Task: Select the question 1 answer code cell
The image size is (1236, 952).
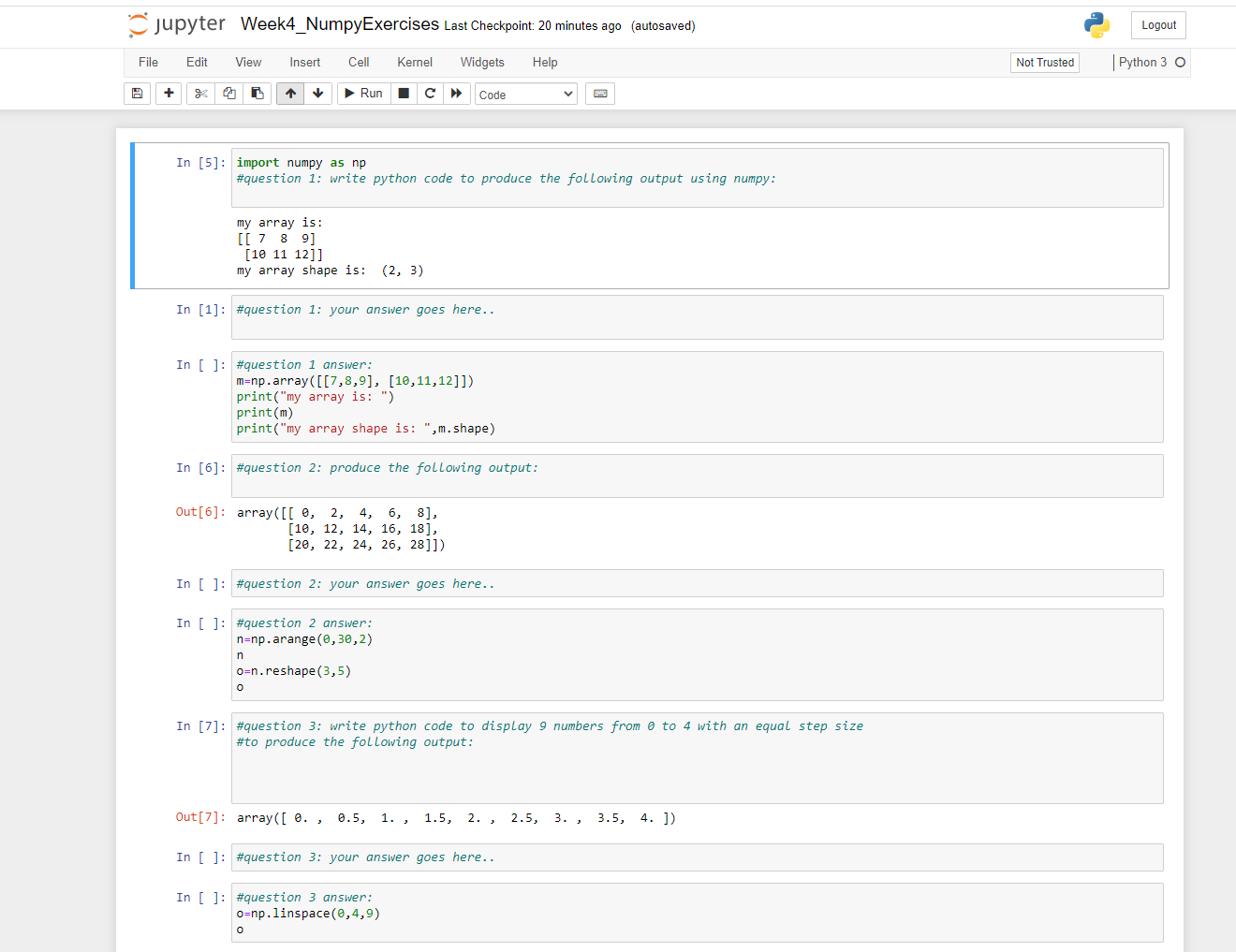Action: [698, 397]
